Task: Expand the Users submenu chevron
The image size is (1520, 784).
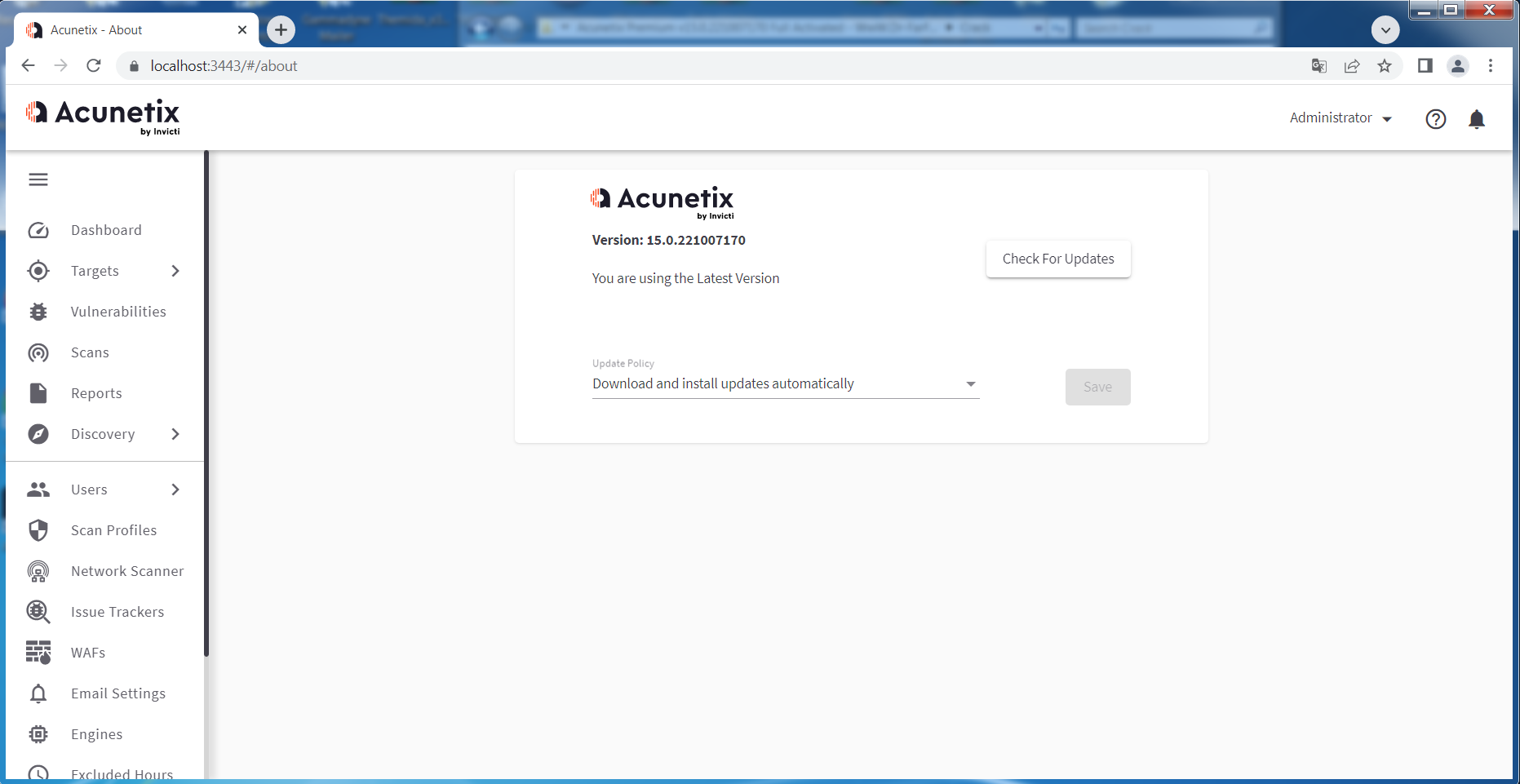Action: (x=175, y=489)
